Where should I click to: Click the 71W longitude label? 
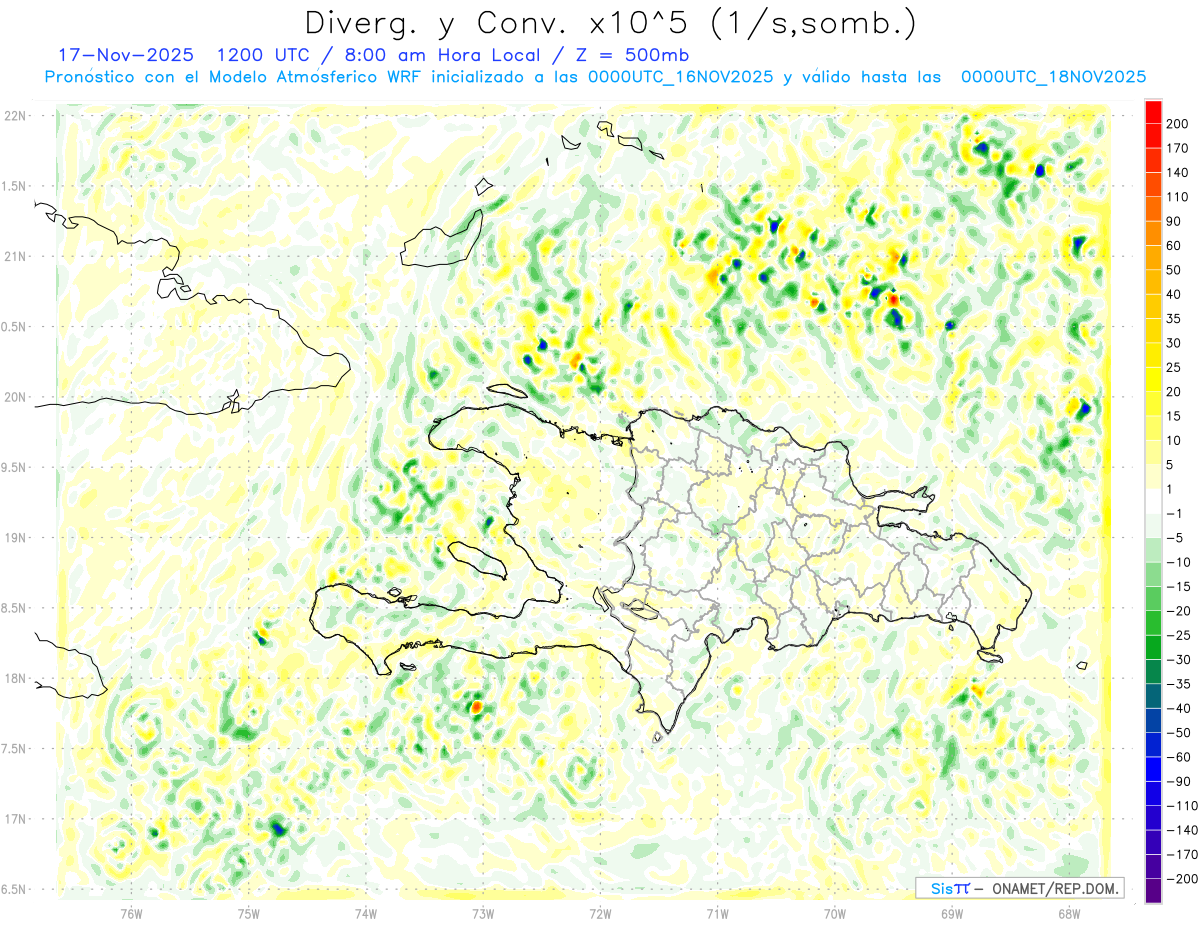(717, 913)
